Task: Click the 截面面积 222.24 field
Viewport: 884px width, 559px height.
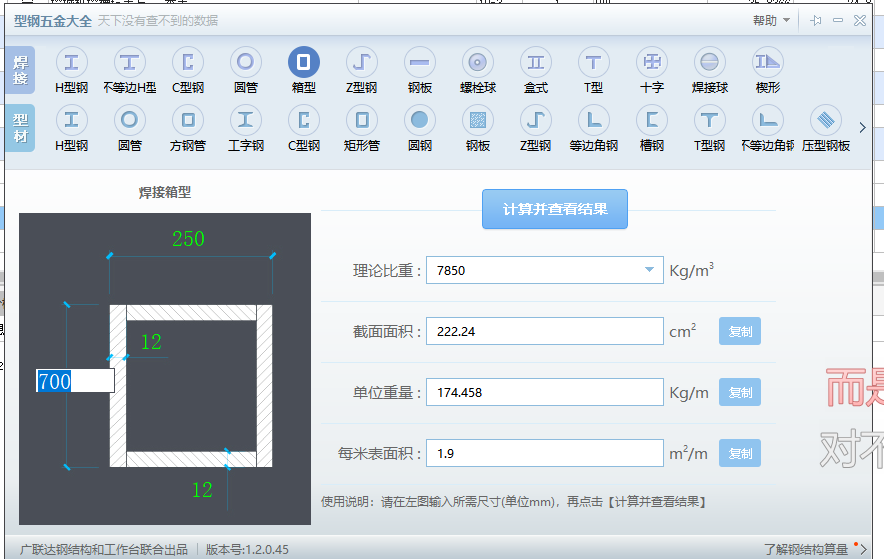Action: click(x=545, y=331)
